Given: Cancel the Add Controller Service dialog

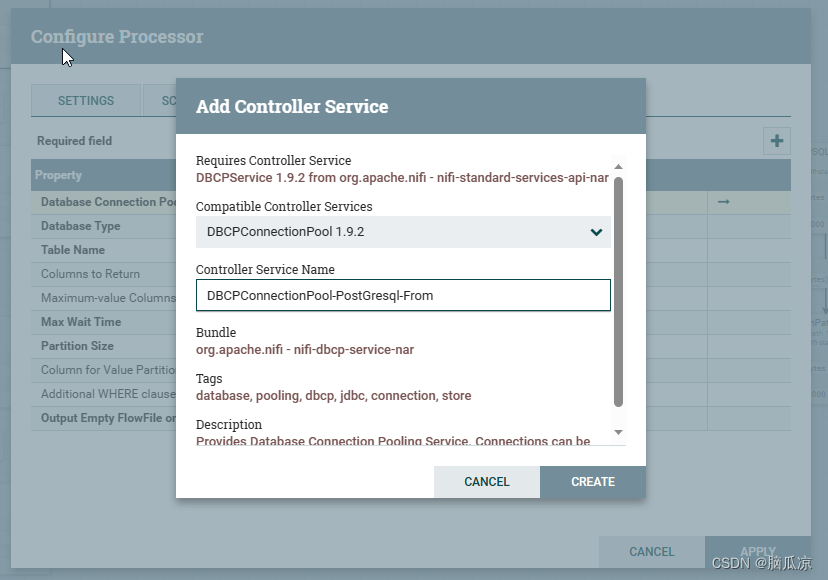Looking at the screenshot, I should click(x=486, y=482).
